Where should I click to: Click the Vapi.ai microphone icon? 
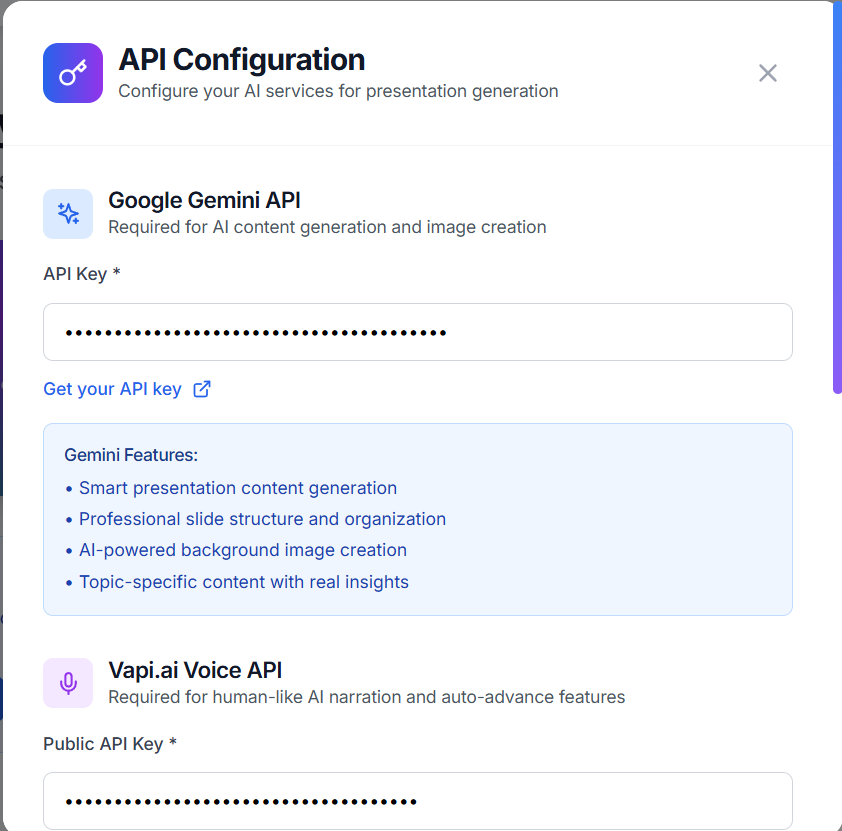pyautogui.click(x=68, y=683)
